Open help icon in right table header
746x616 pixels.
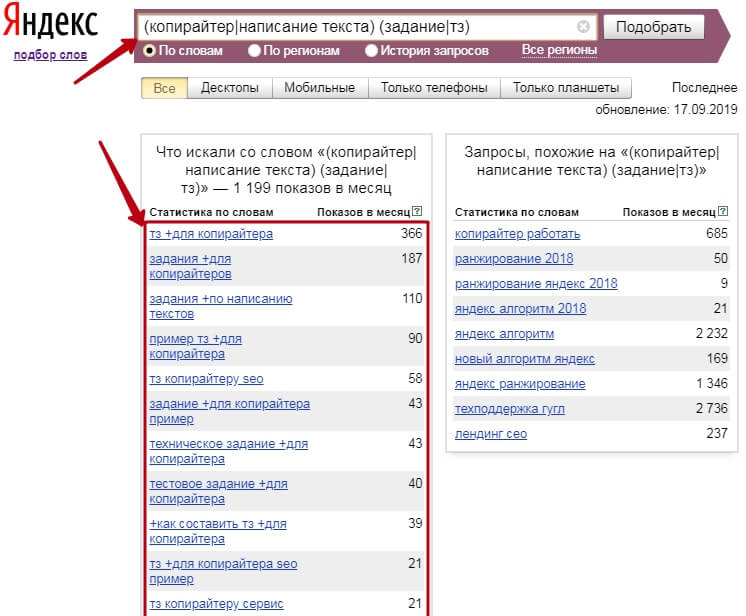(723, 211)
